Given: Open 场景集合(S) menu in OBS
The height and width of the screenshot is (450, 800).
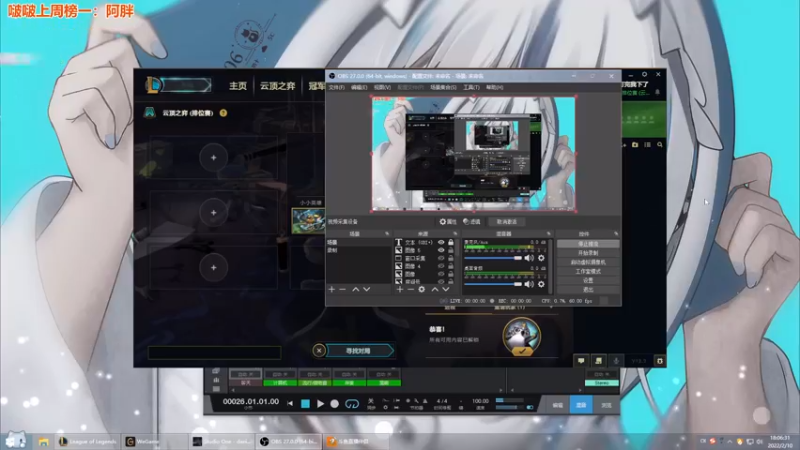Looking at the screenshot, I should coord(443,87).
